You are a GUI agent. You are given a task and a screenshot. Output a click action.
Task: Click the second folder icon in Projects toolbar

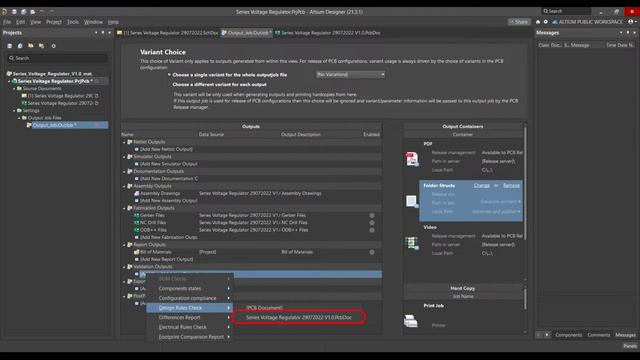pyautogui.click(x=41, y=46)
